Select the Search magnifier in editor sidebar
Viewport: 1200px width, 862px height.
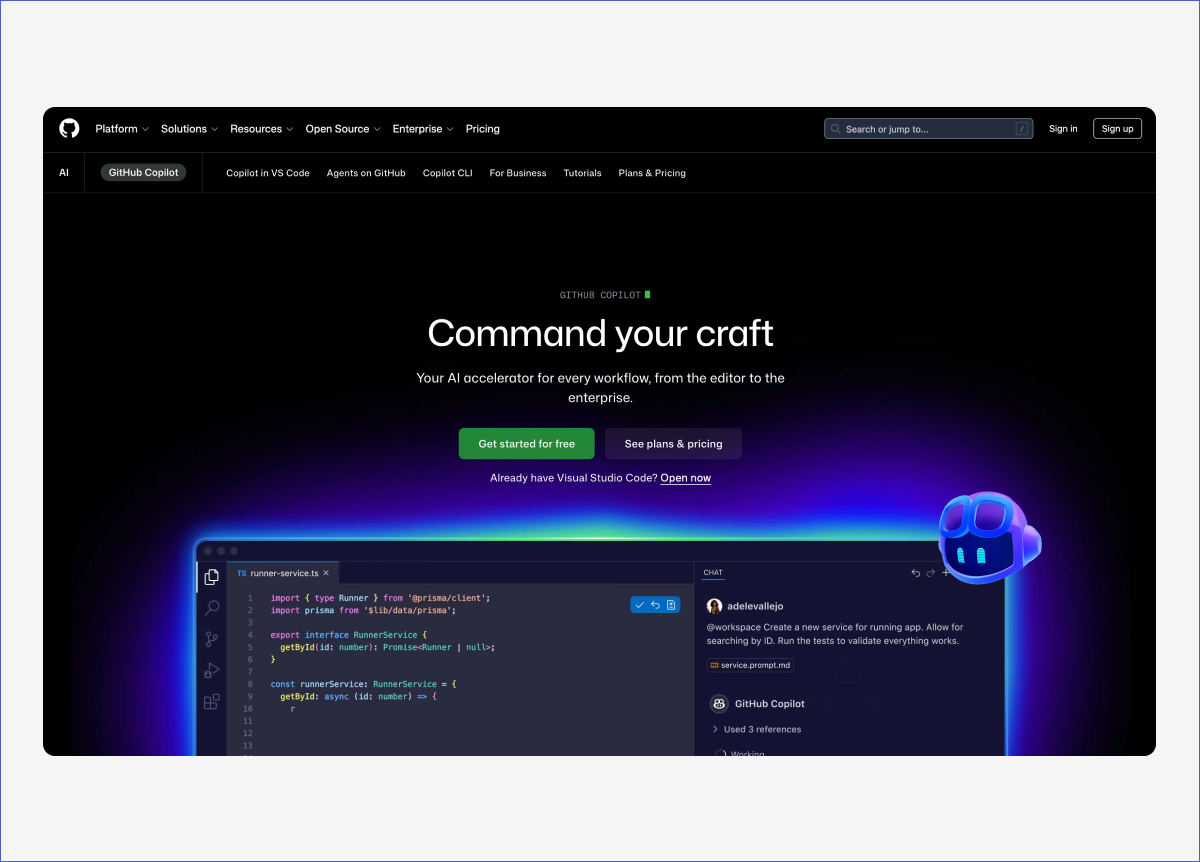pos(212,608)
